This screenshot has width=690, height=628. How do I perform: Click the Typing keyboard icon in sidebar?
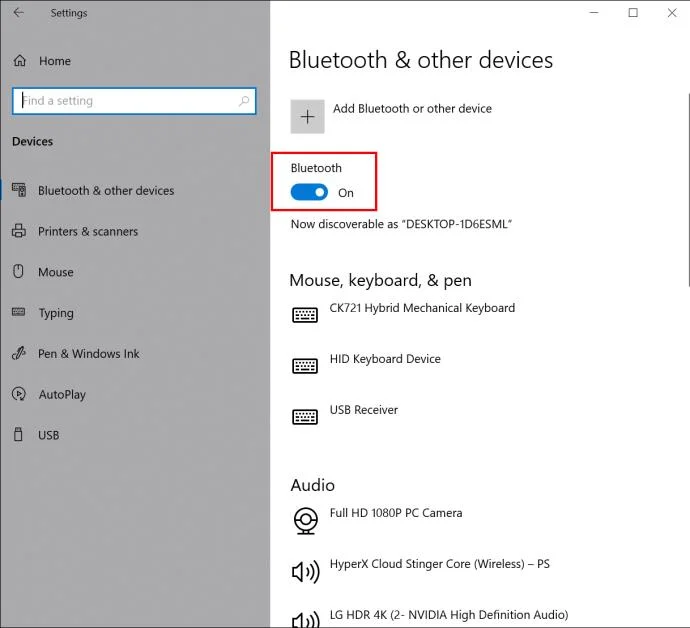(x=18, y=312)
